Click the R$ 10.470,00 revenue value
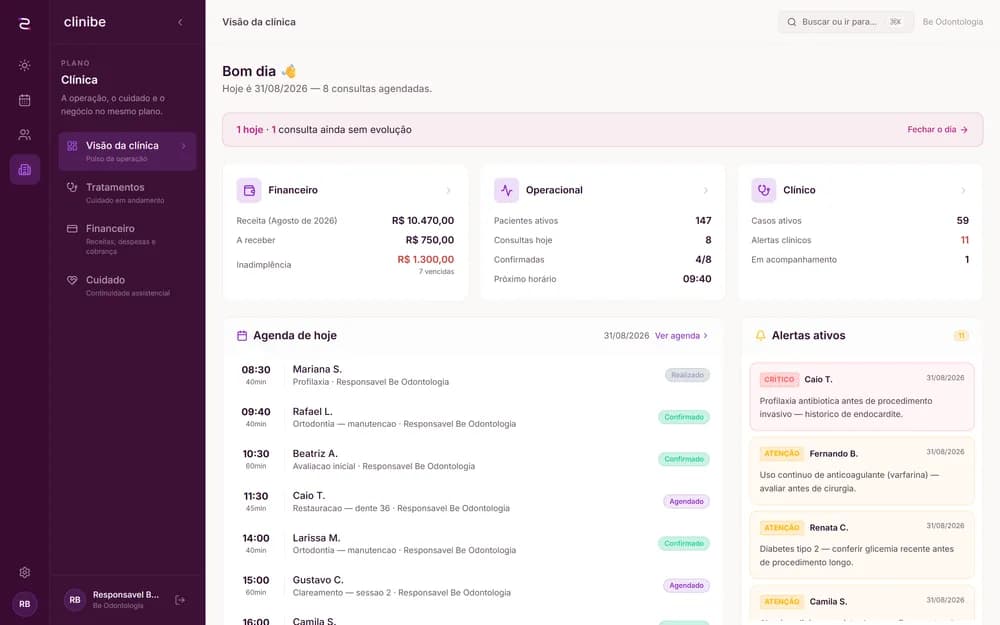The height and width of the screenshot is (625, 1000). pos(423,221)
